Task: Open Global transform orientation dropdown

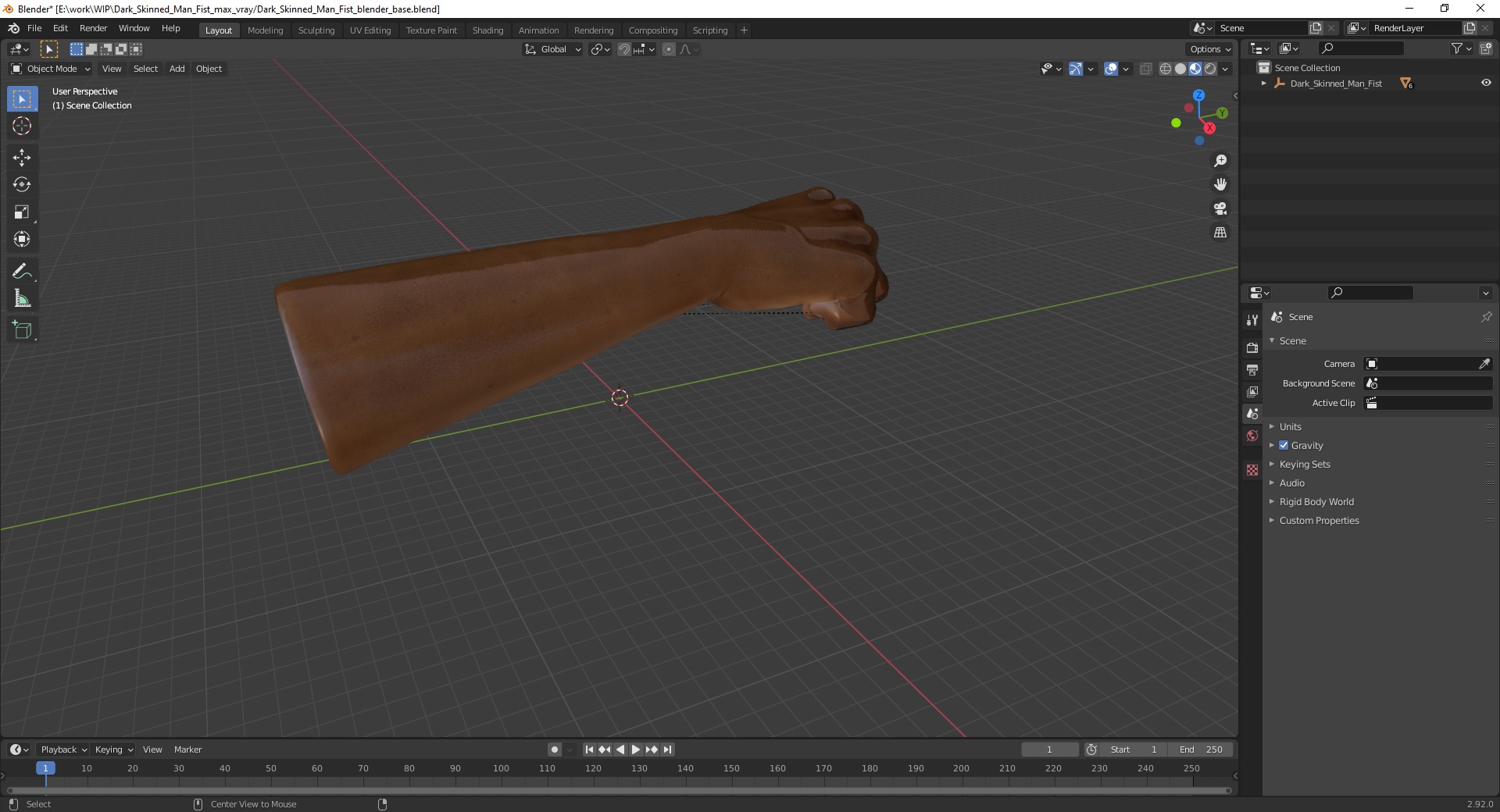Action: (553, 49)
